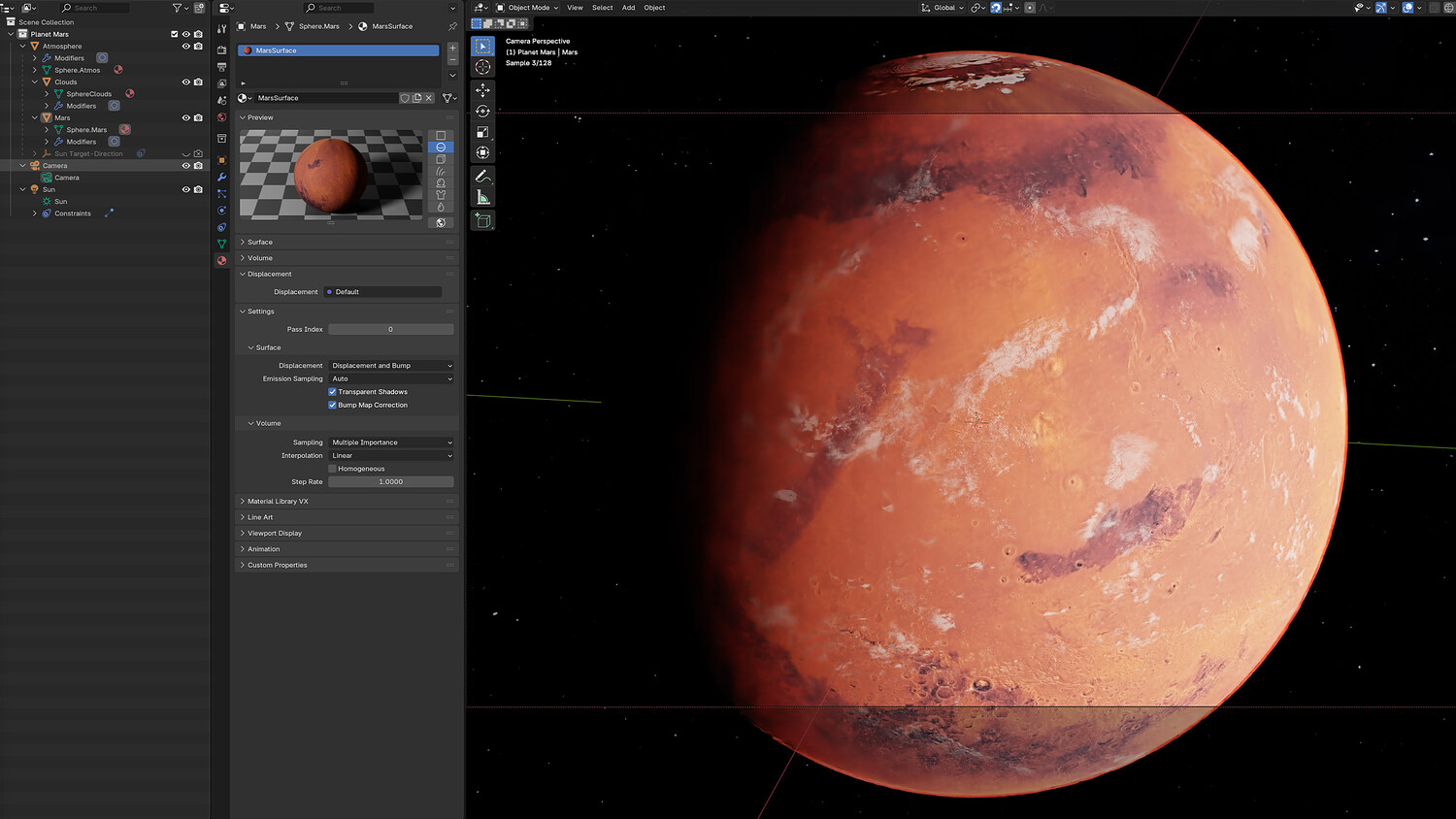
Task: Activate the Rotate tool
Action: pos(482,111)
